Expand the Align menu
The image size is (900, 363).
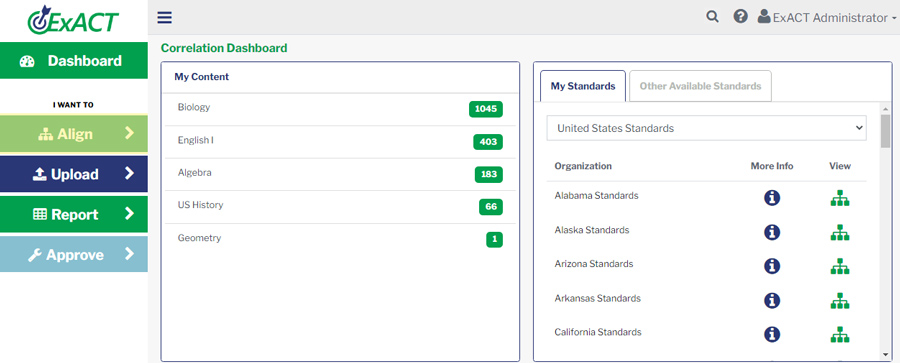point(73,134)
